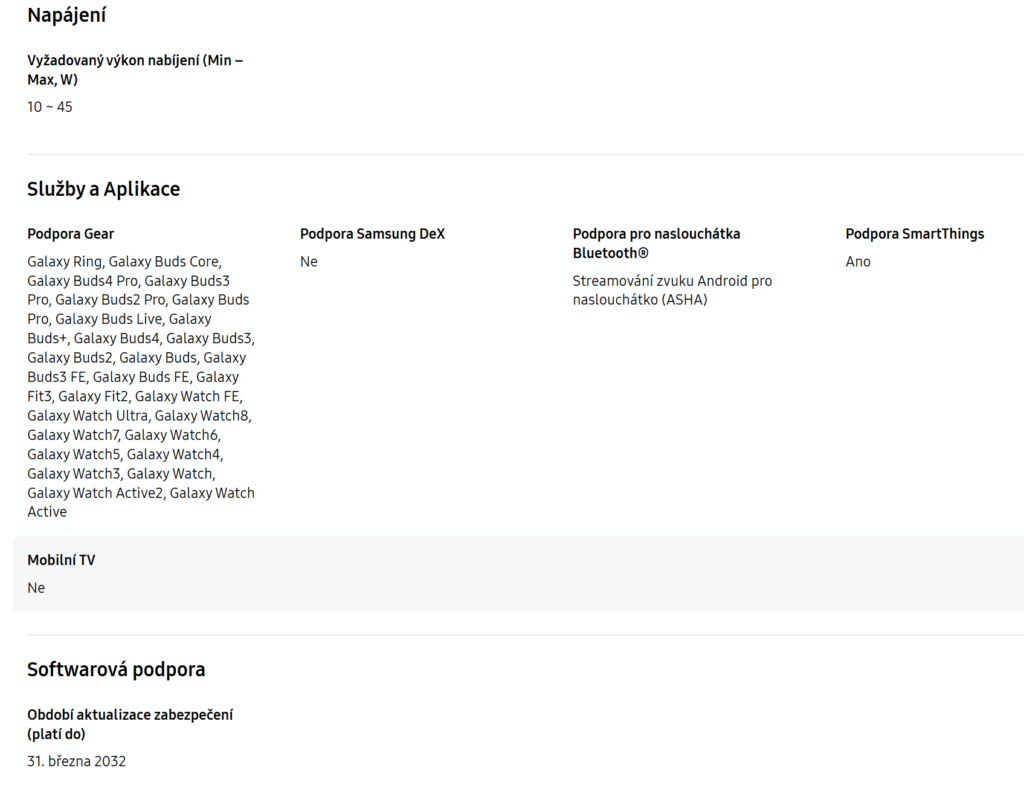Click the Služby a Aplikace heading
This screenshot has width=1024, height=791.
click(x=103, y=189)
